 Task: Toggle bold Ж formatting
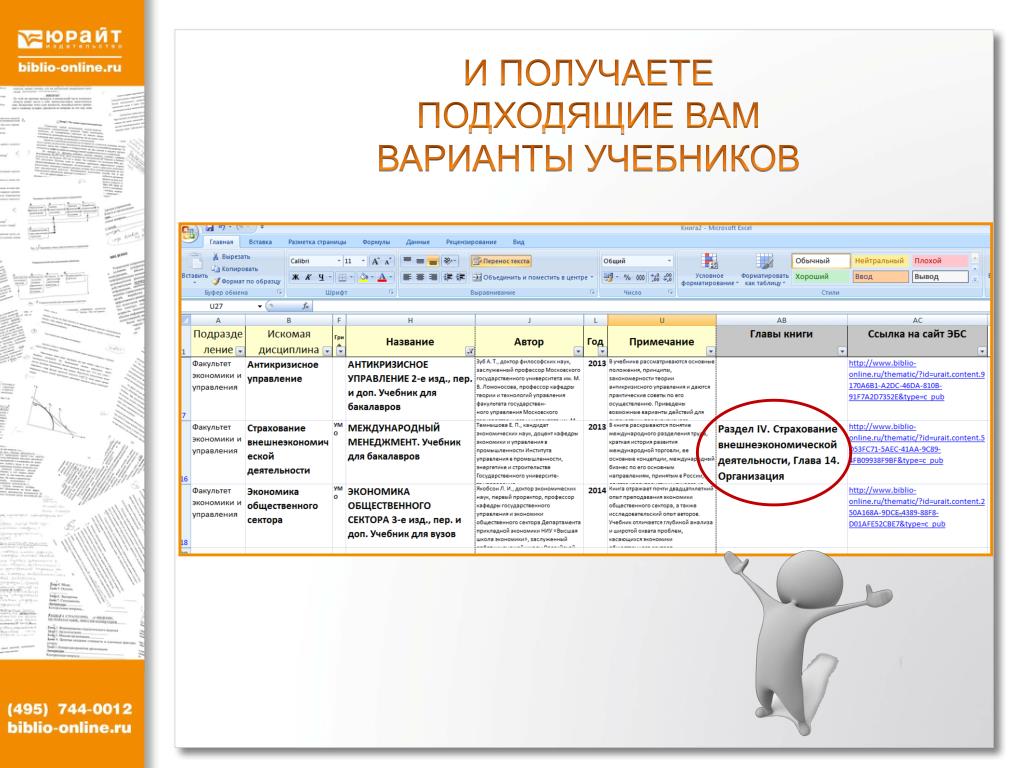295,277
